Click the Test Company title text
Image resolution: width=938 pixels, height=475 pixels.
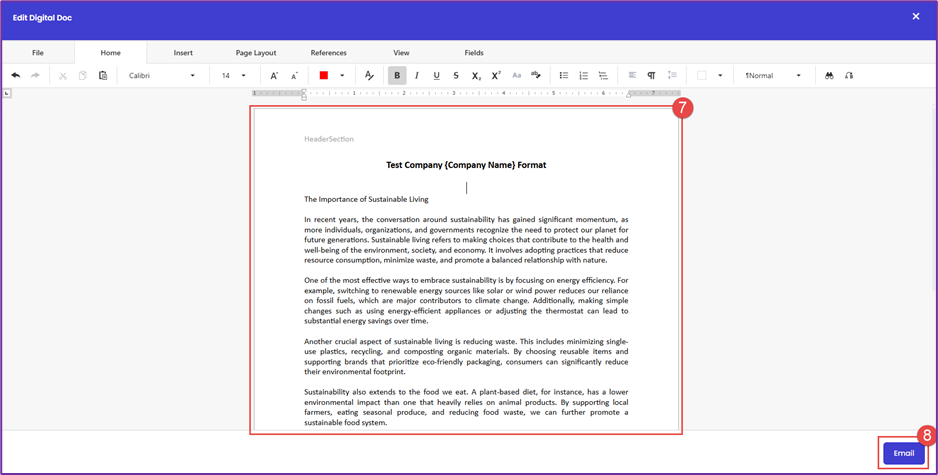click(466, 165)
